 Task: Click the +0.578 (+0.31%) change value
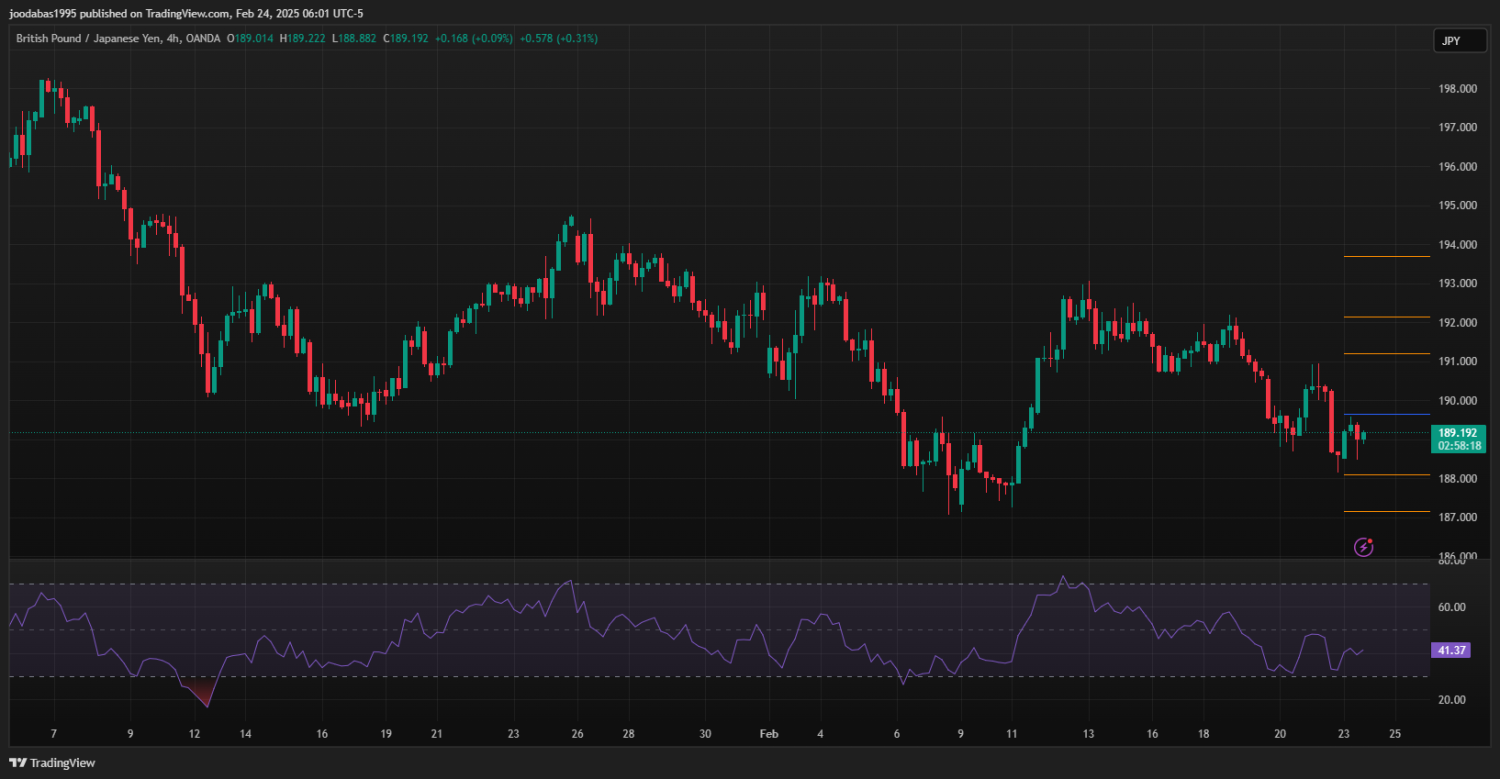point(559,38)
